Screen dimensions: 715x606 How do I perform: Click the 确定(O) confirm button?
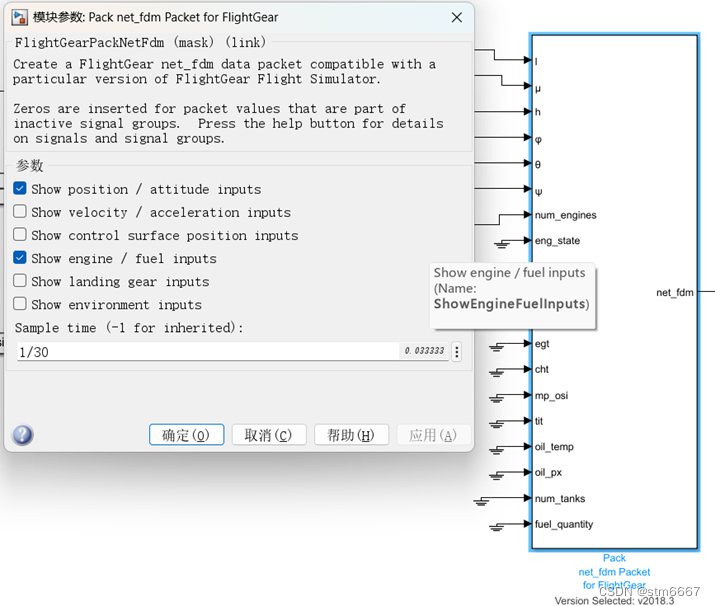(187, 435)
